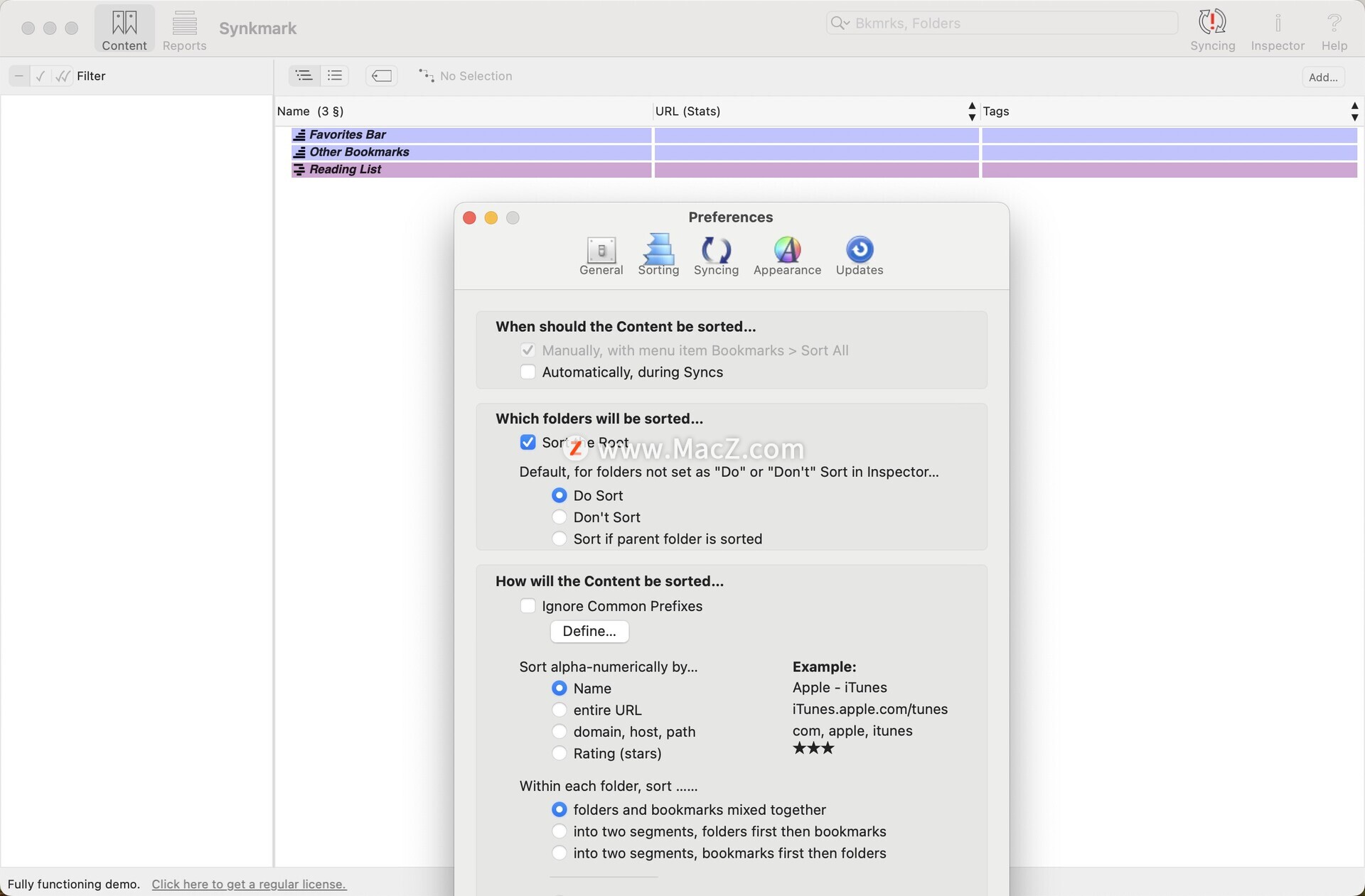Viewport: 1365px width, 896px height.
Task: Select folders first then bookmarks option
Action: (x=560, y=831)
